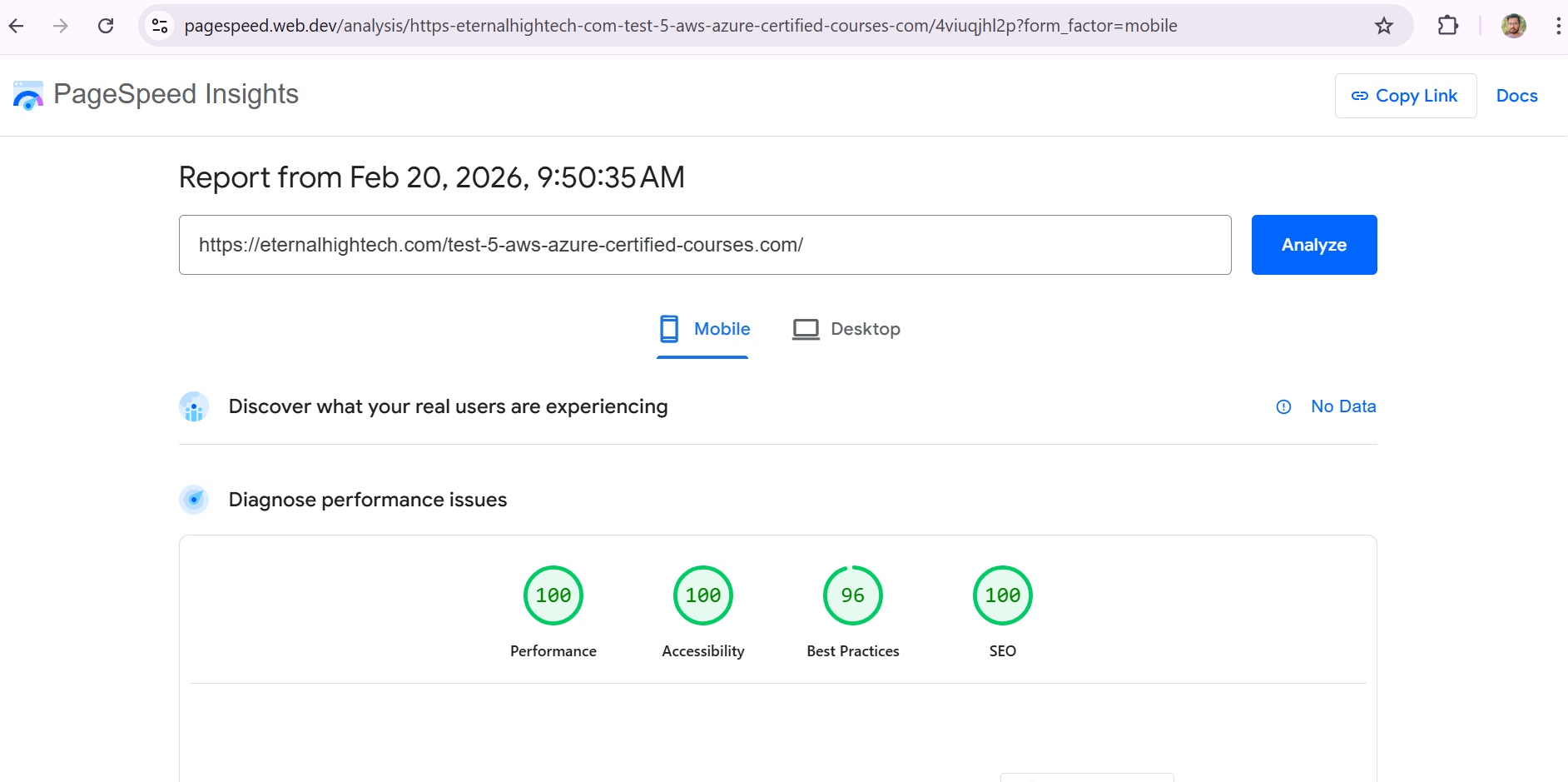Click the Analyze button
The width and height of the screenshot is (1568, 782).
(x=1314, y=245)
